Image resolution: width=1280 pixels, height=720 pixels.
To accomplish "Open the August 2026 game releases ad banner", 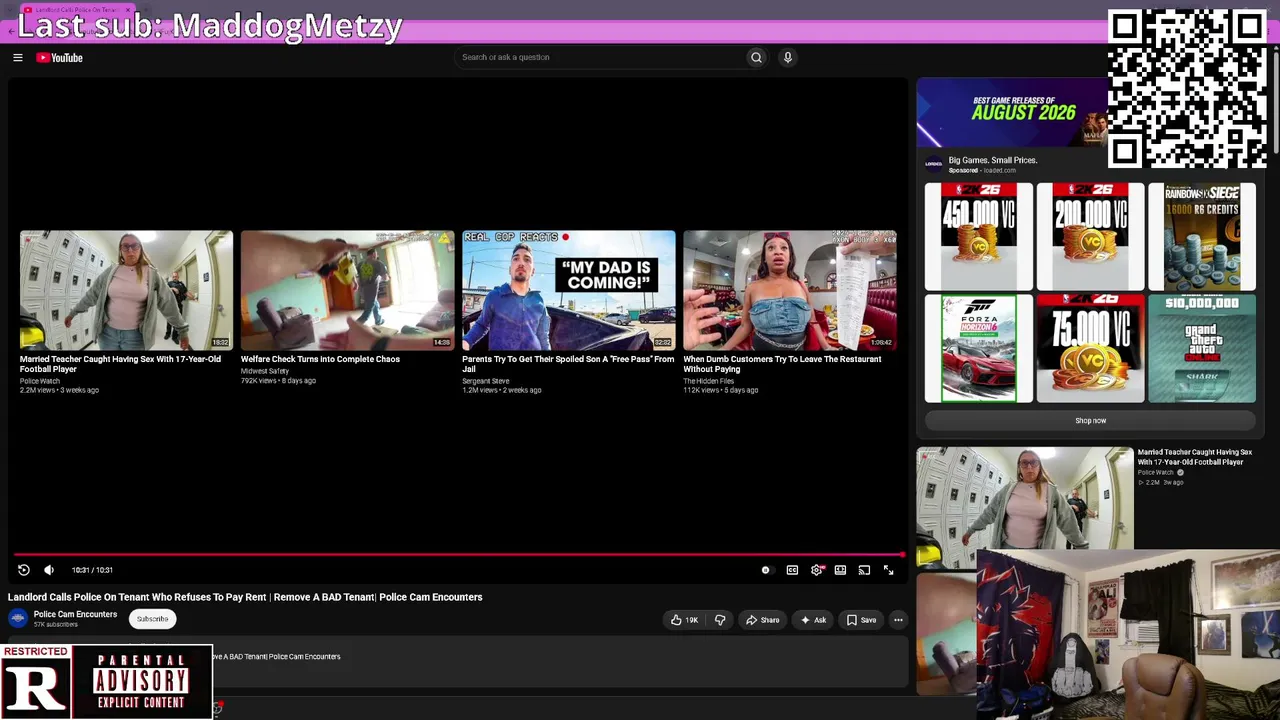I will pyautogui.click(x=1012, y=113).
